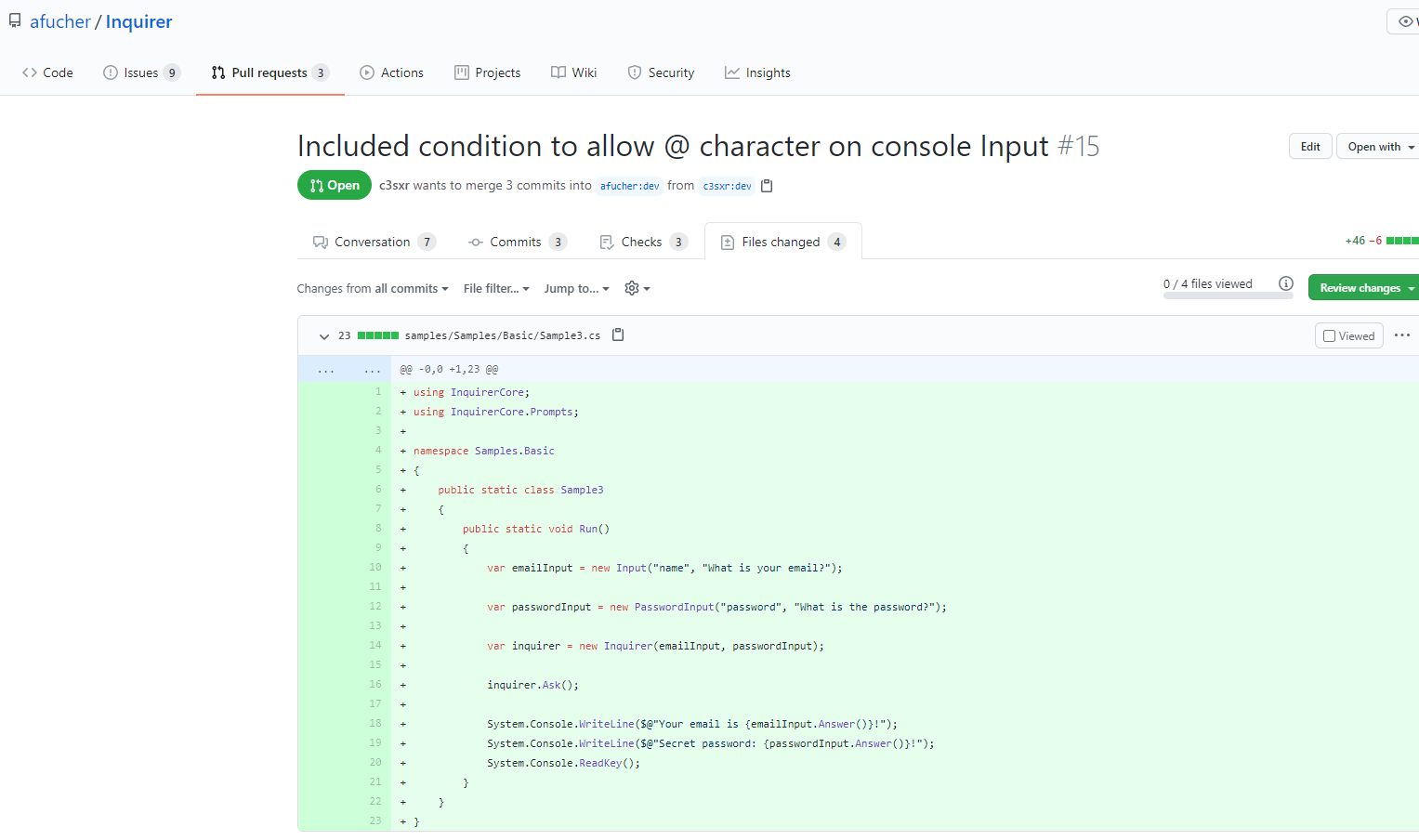Image resolution: width=1419 pixels, height=840 pixels.
Task: Open diff settings gear menu
Action: pyautogui.click(x=637, y=288)
